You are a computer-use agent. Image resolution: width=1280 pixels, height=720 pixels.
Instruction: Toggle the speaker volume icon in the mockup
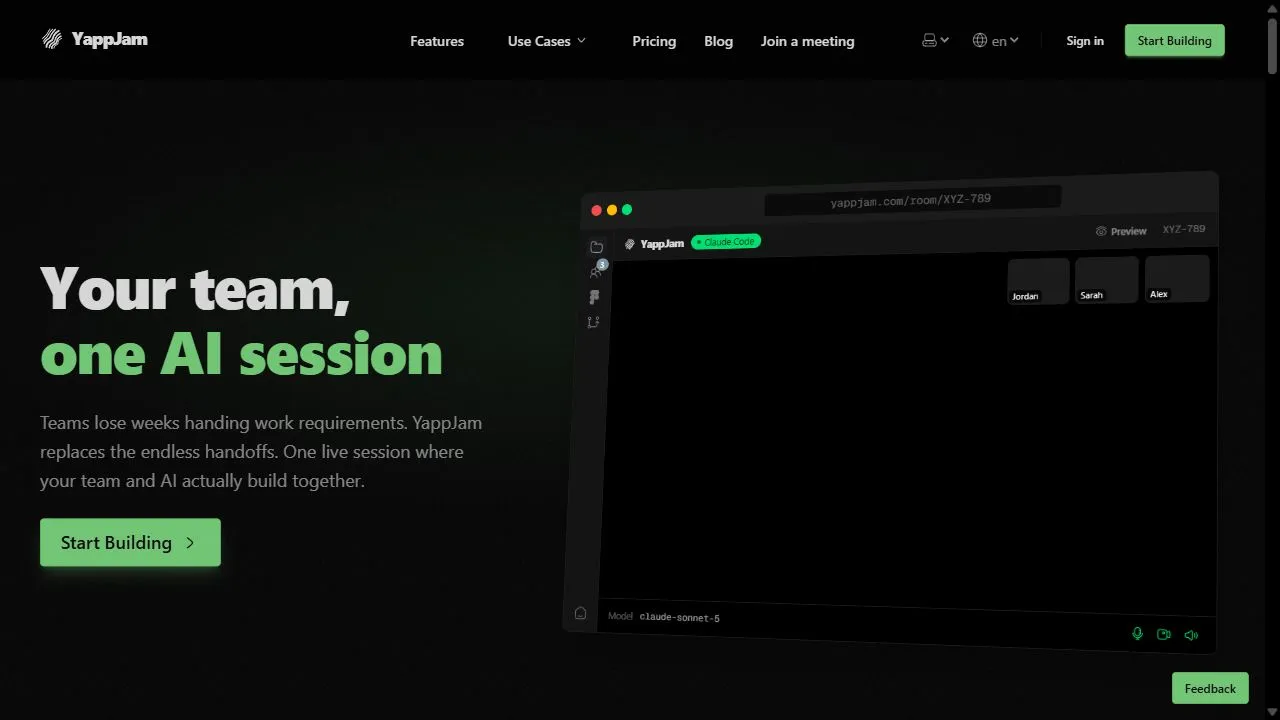point(1191,635)
